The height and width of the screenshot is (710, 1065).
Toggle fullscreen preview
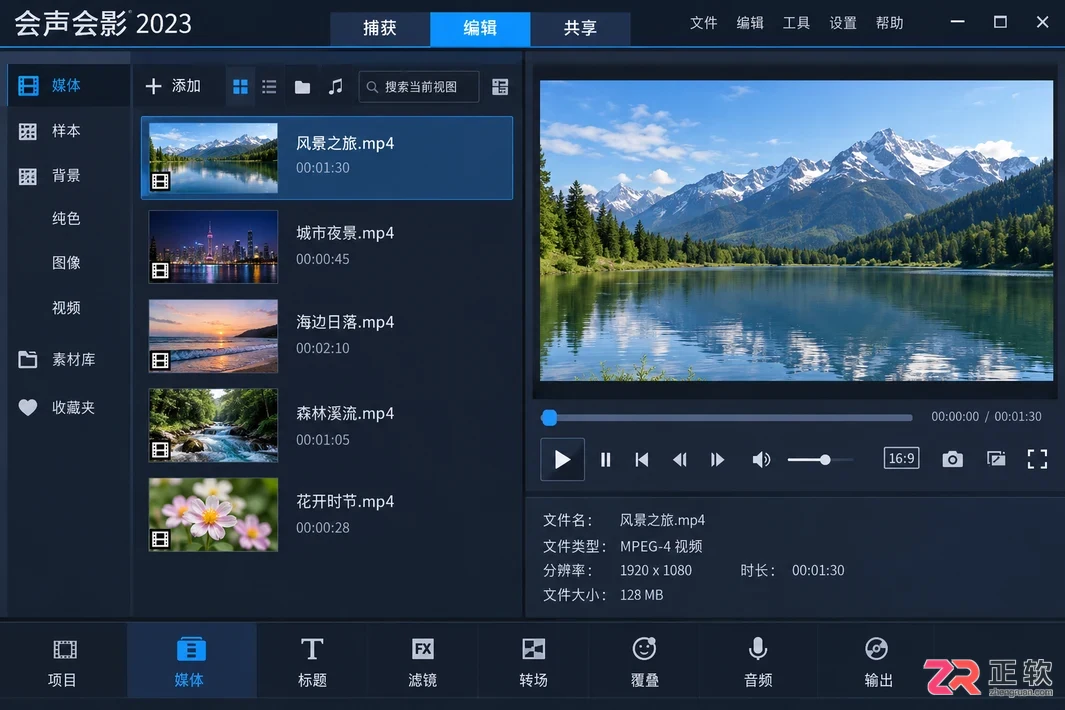point(1037,459)
